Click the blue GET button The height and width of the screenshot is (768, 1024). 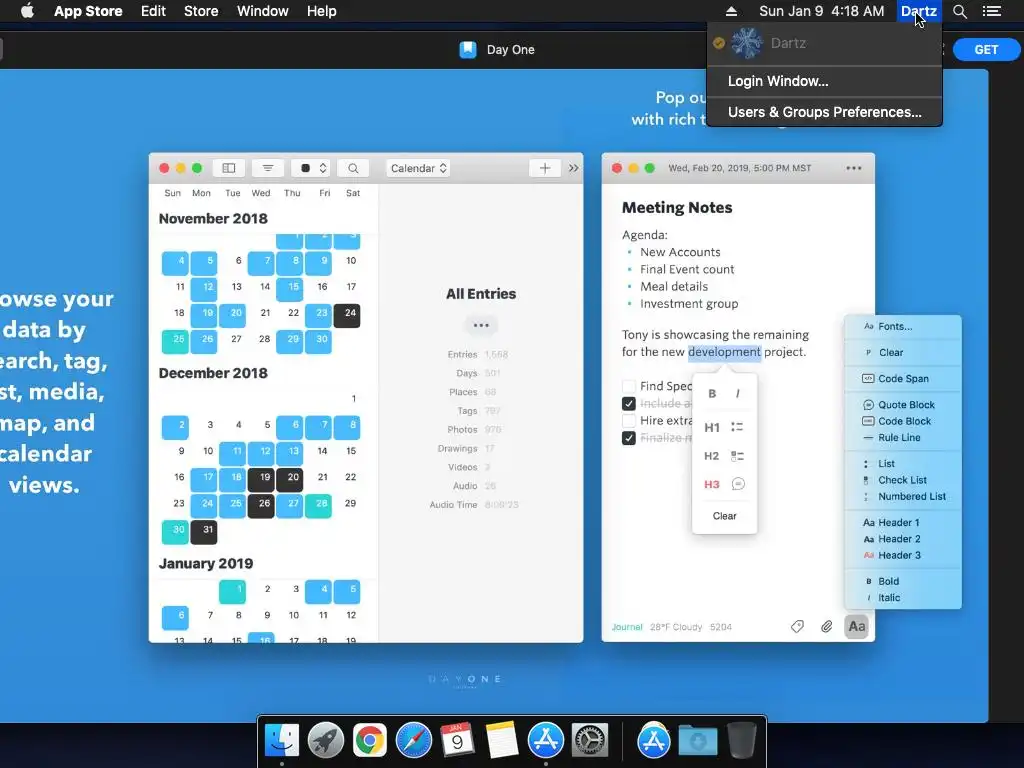(986, 50)
